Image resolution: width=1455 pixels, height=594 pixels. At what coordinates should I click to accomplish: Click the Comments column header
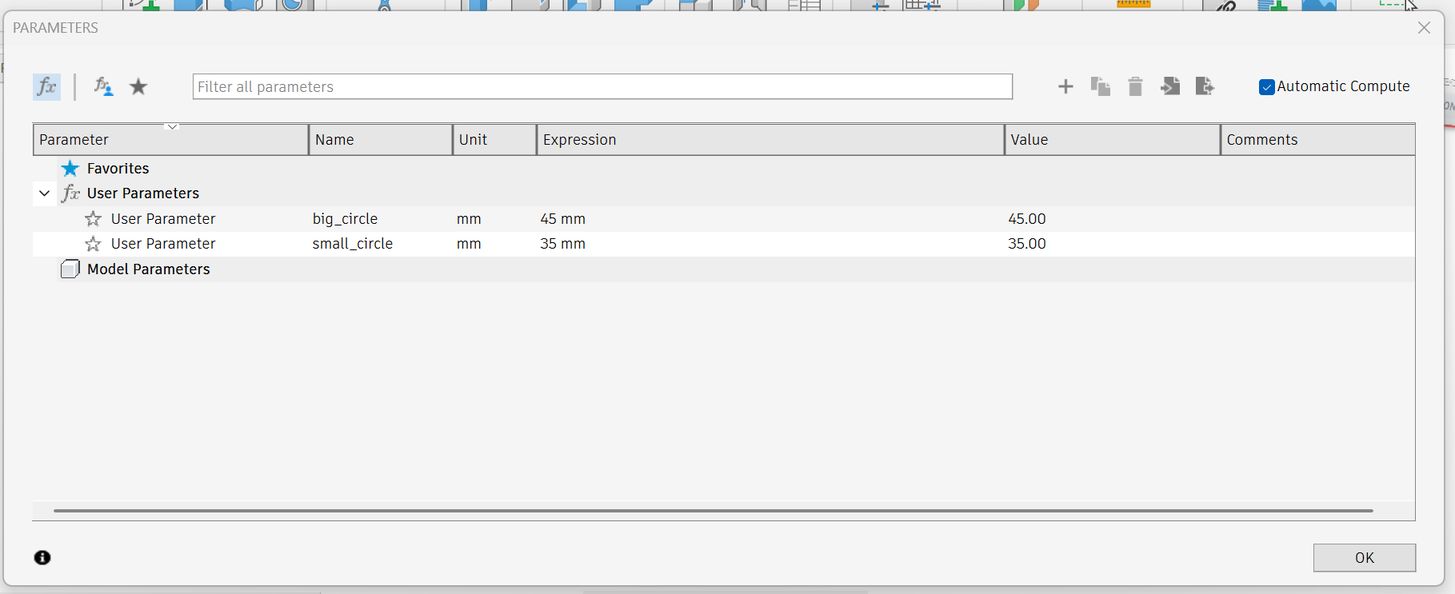pyautogui.click(x=1318, y=140)
